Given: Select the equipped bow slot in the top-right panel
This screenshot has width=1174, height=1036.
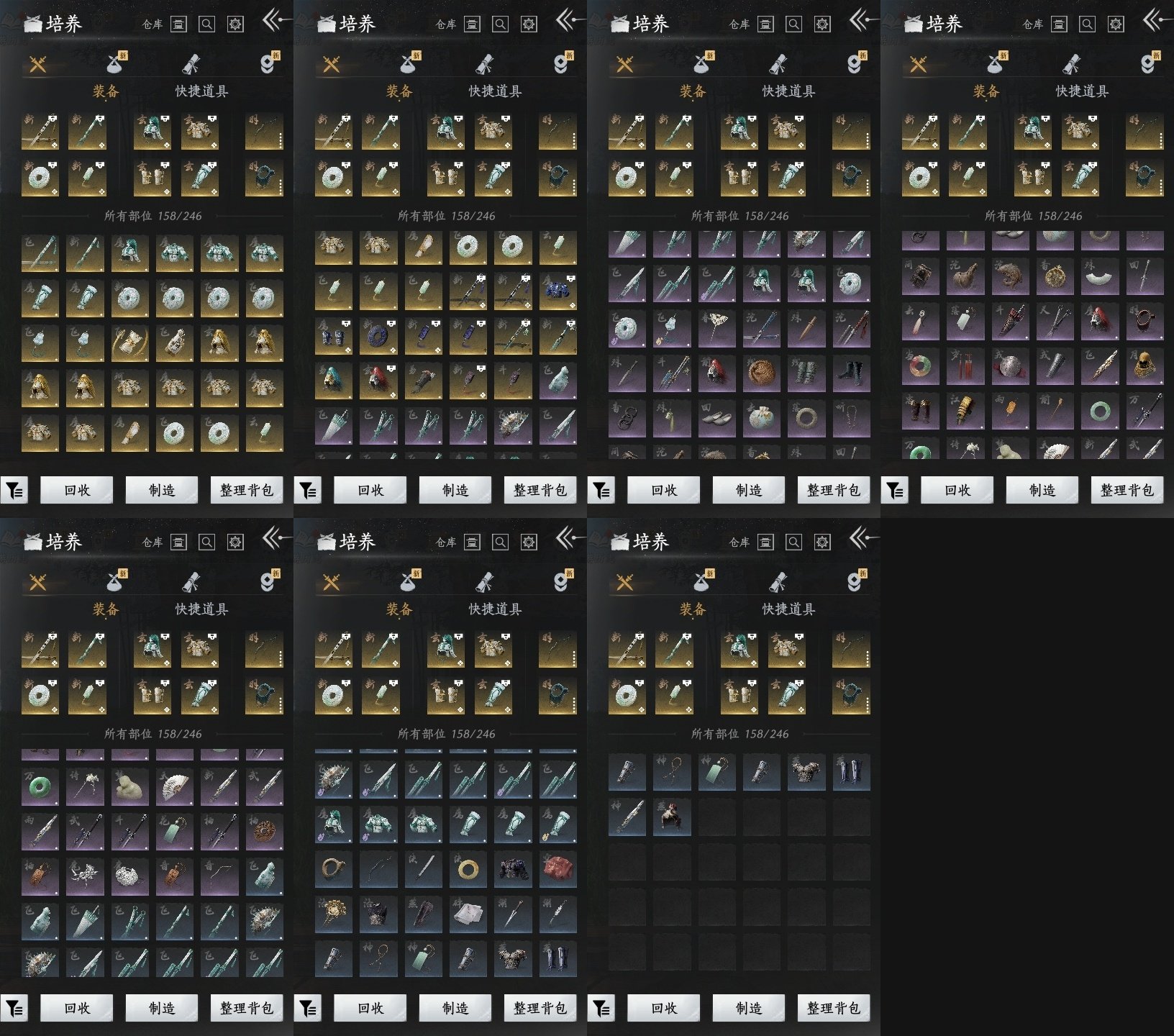Looking at the screenshot, I should pos(1145,132).
